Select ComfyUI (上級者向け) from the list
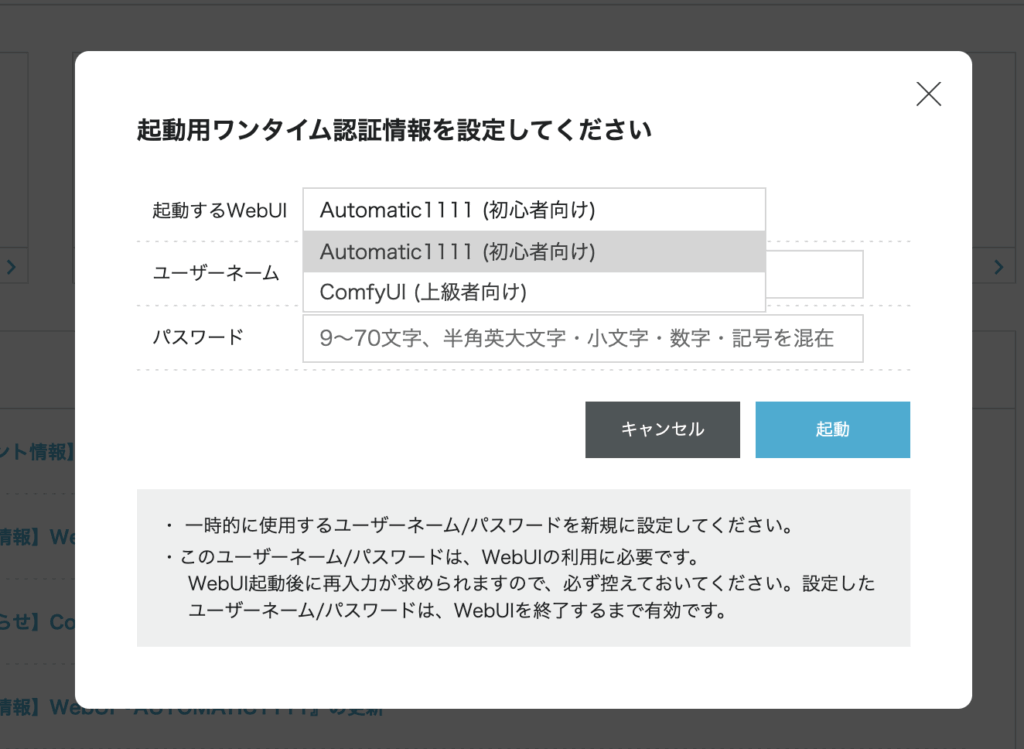1024x749 pixels. (534, 292)
